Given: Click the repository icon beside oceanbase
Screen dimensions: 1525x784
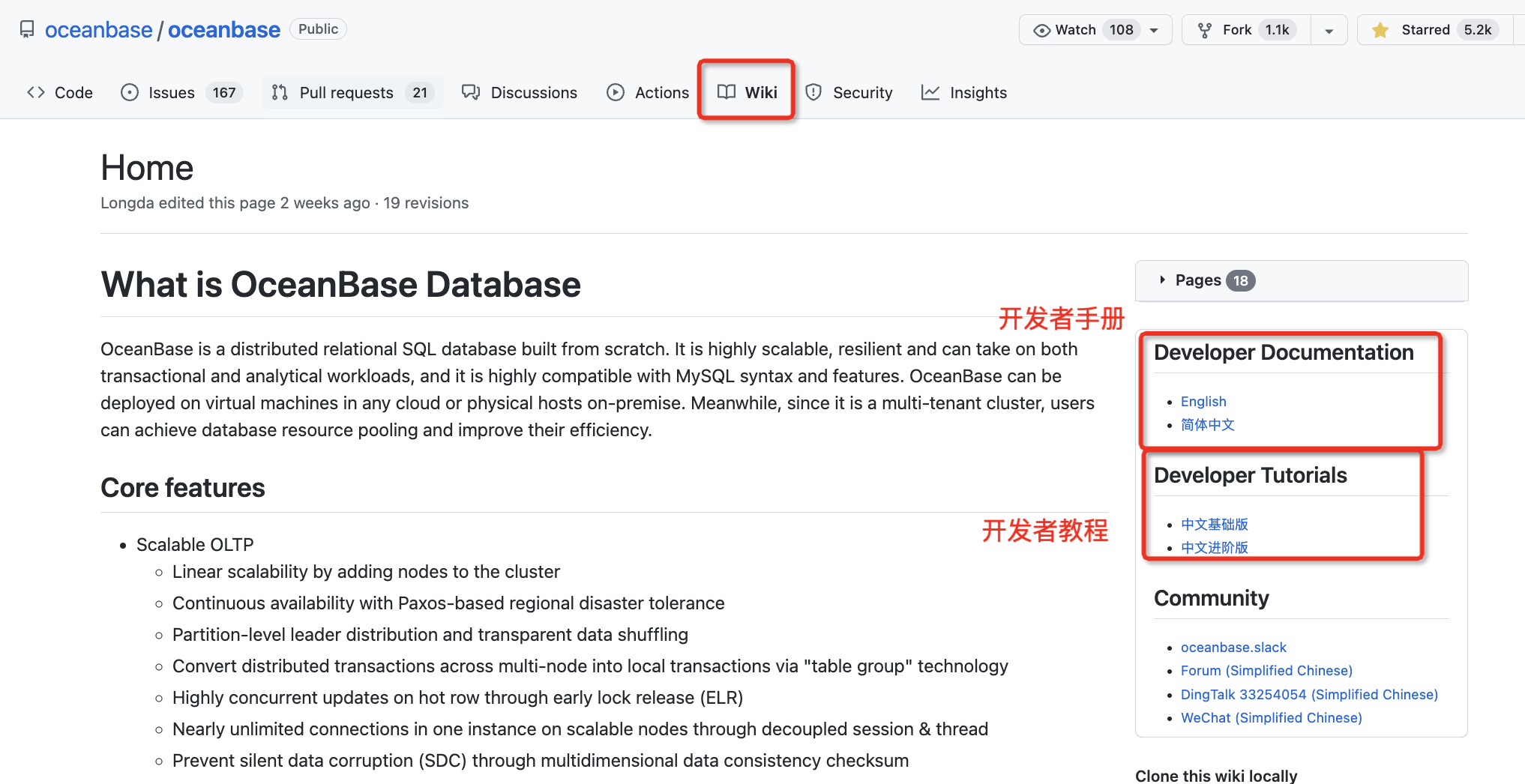Looking at the screenshot, I should click(27, 29).
